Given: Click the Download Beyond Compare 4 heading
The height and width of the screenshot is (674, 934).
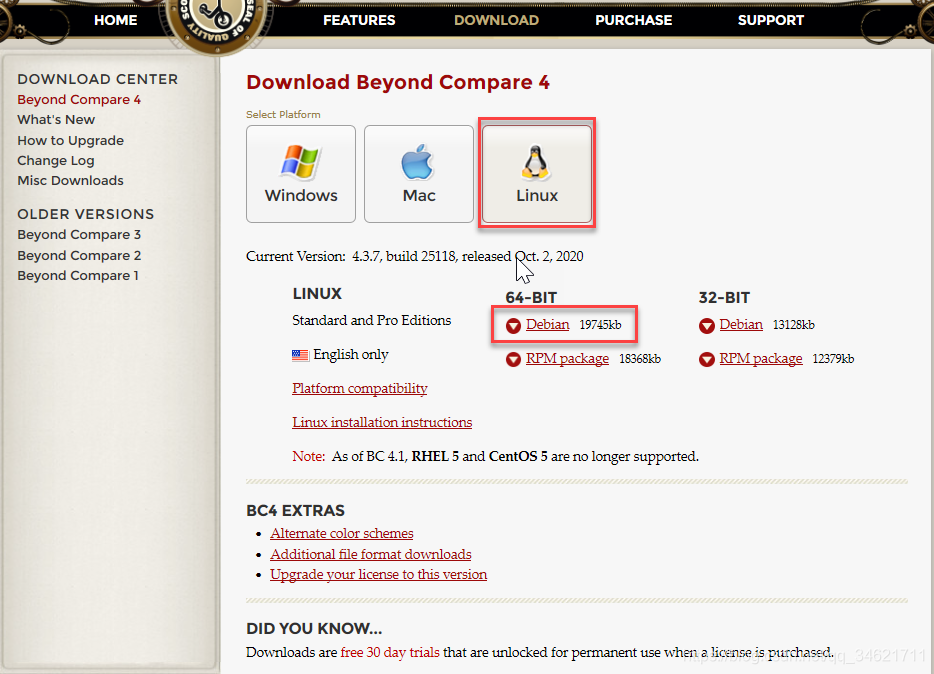Looking at the screenshot, I should (x=398, y=82).
